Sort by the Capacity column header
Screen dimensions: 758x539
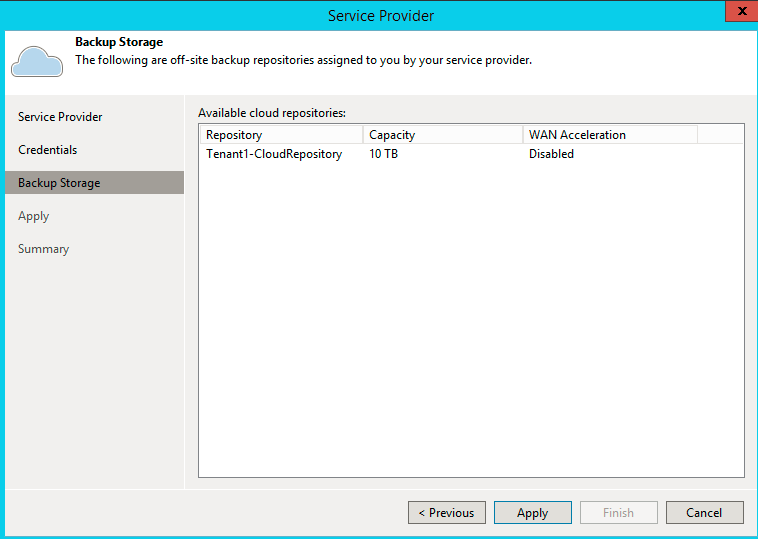tap(443, 135)
